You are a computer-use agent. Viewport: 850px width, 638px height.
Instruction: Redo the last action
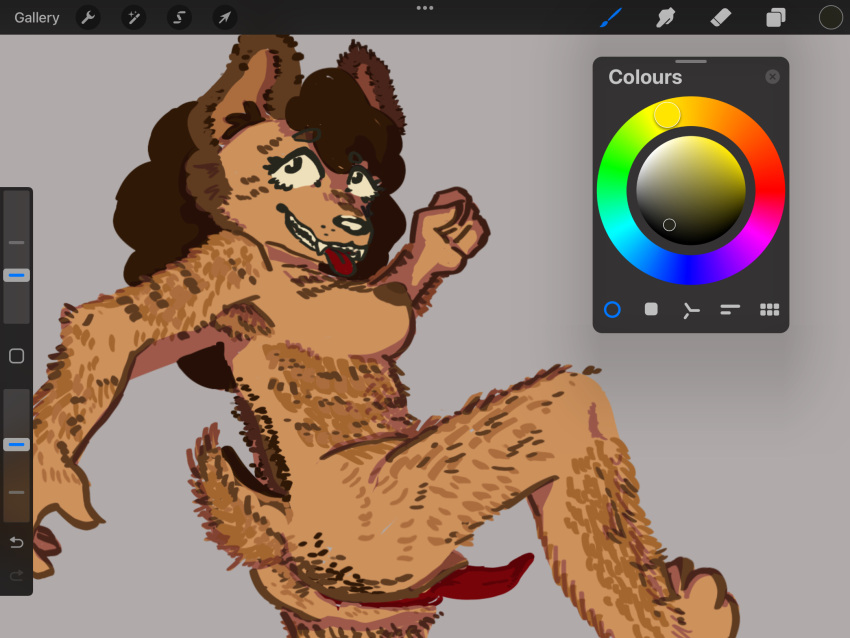pos(17,575)
